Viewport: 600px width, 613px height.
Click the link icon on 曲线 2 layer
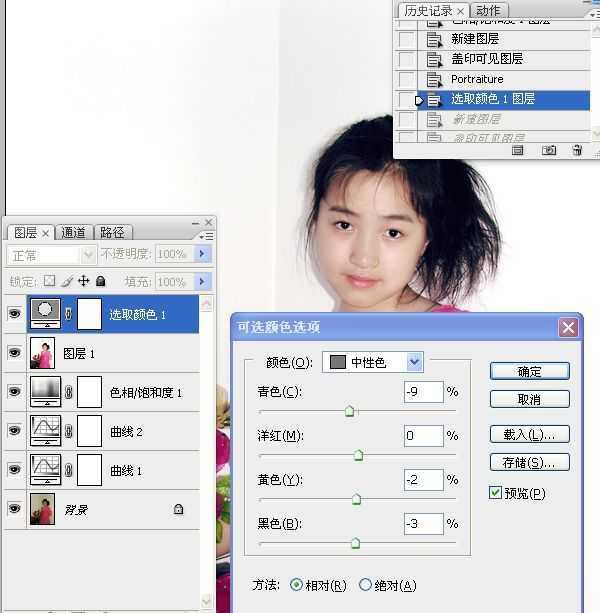(x=69, y=431)
